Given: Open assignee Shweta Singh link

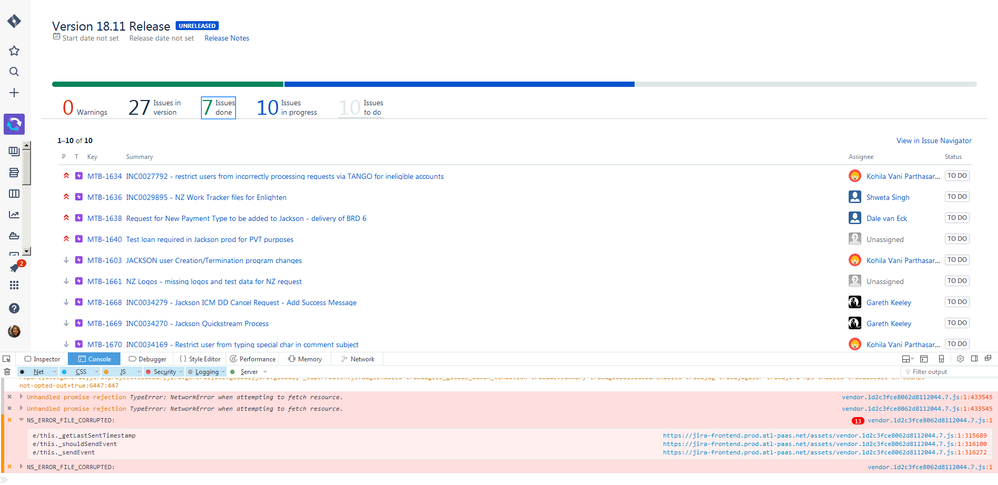Looking at the screenshot, I should pos(888,197).
